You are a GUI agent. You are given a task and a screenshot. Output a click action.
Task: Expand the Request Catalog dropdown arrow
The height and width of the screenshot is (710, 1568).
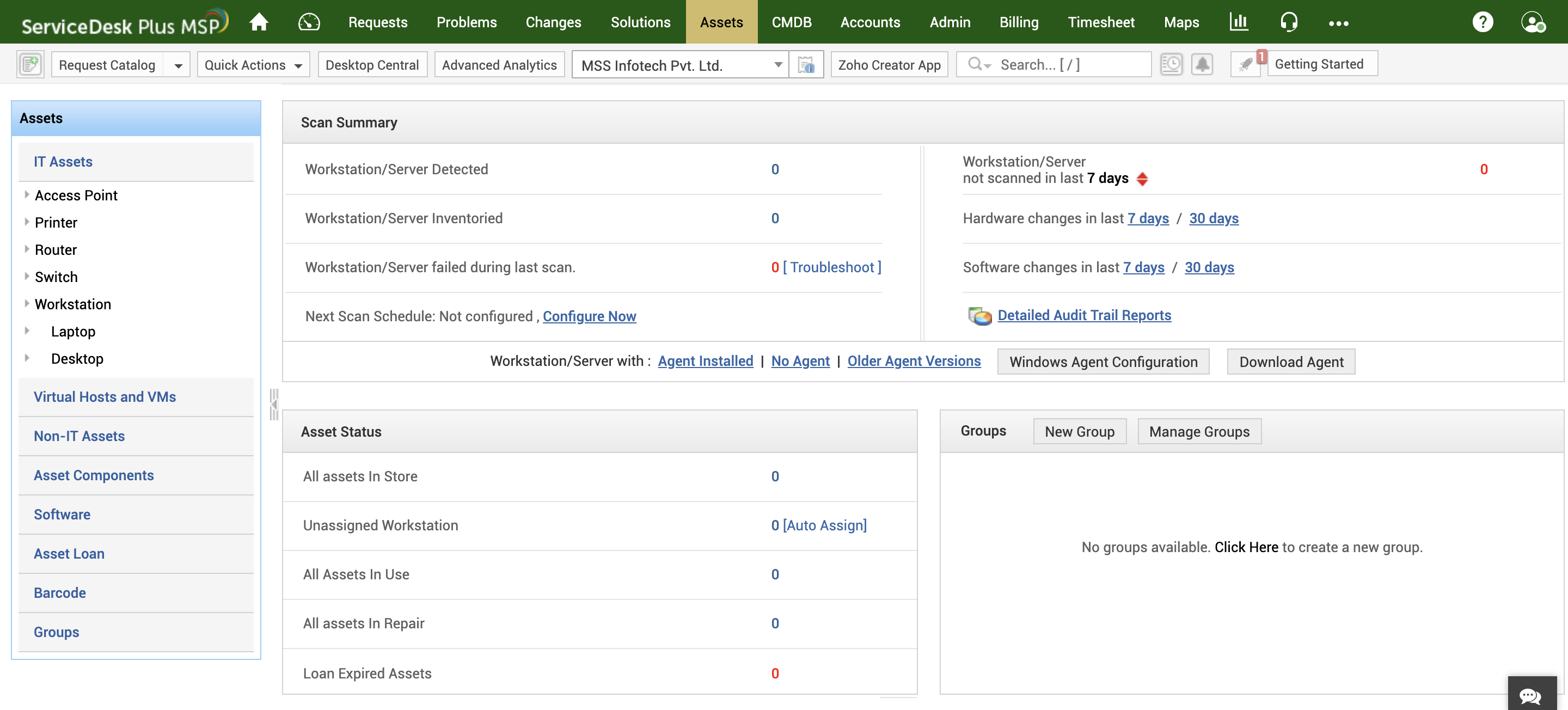point(177,65)
